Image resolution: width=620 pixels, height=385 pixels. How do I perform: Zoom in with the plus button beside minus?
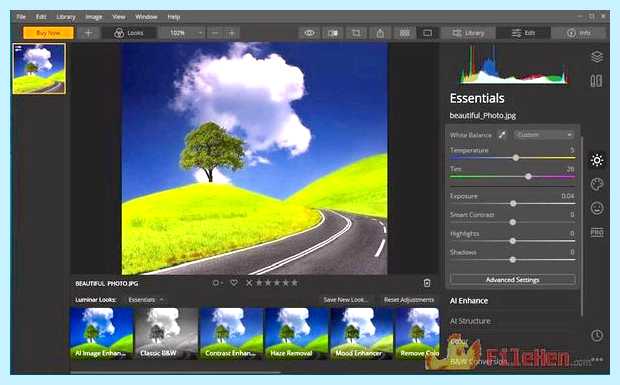pyautogui.click(x=232, y=33)
